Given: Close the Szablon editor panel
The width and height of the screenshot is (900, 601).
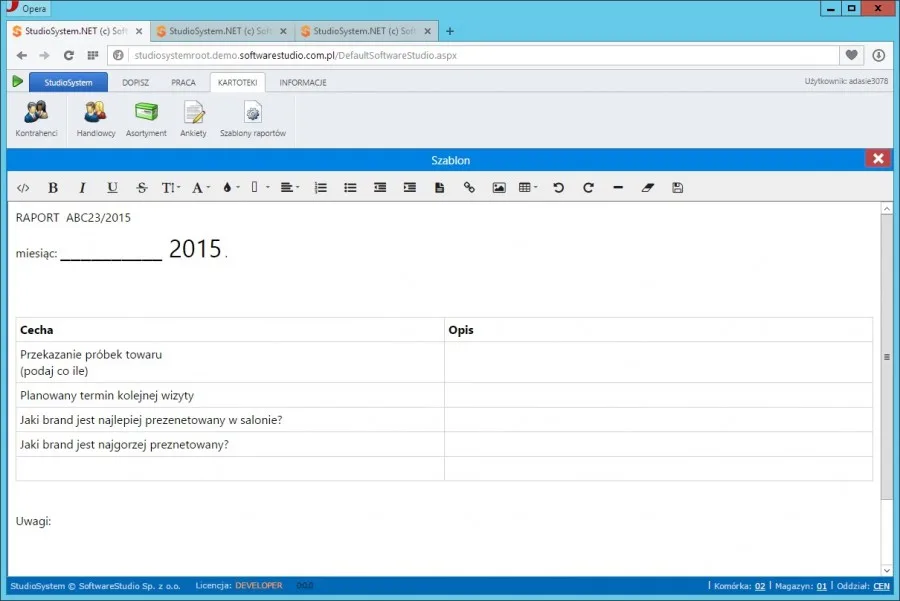Looking at the screenshot, I should [878, 158].
